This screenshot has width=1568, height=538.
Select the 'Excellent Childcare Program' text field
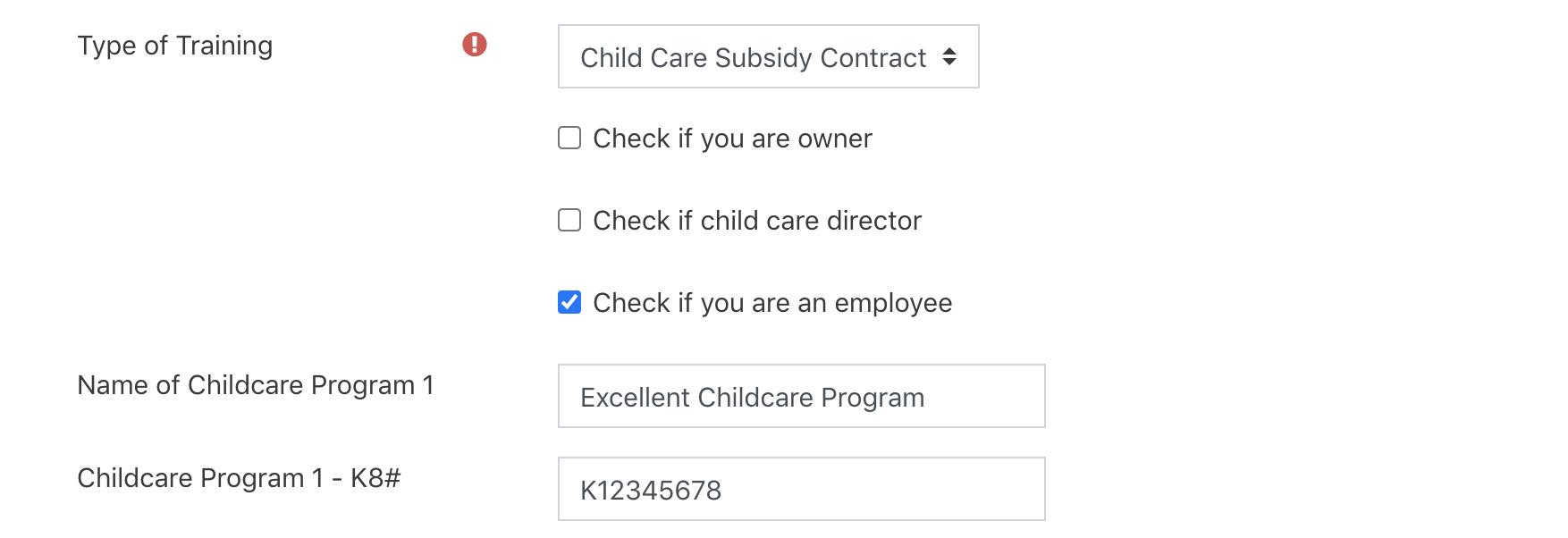800,396
